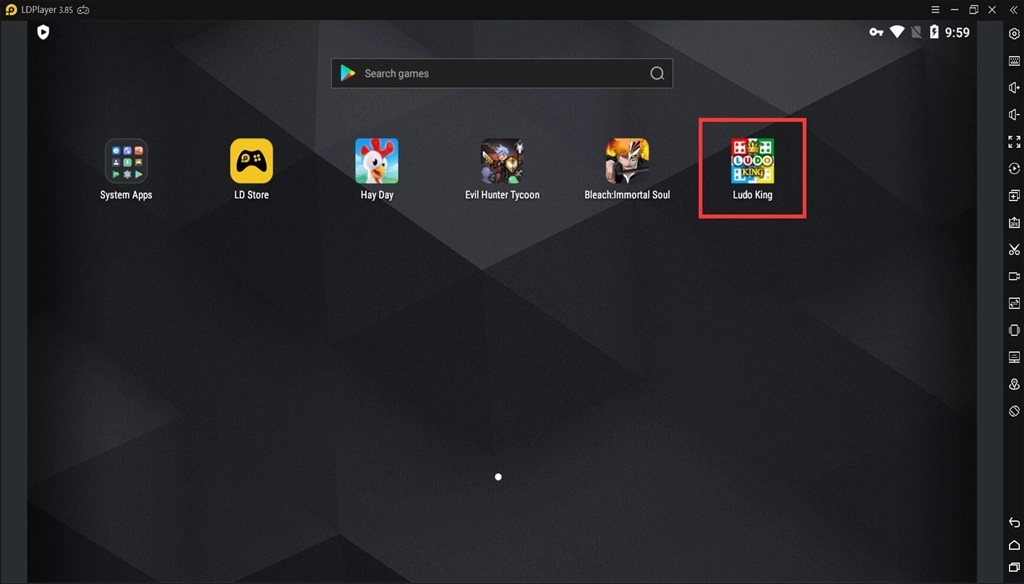1024x584 pixels.
Task: Click the LDPlayer logo in title bar
Action: (11, 10)
